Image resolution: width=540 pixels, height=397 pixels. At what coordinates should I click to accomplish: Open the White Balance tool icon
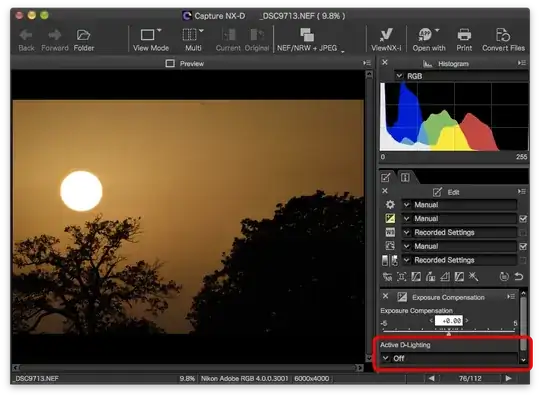[390, 232]
